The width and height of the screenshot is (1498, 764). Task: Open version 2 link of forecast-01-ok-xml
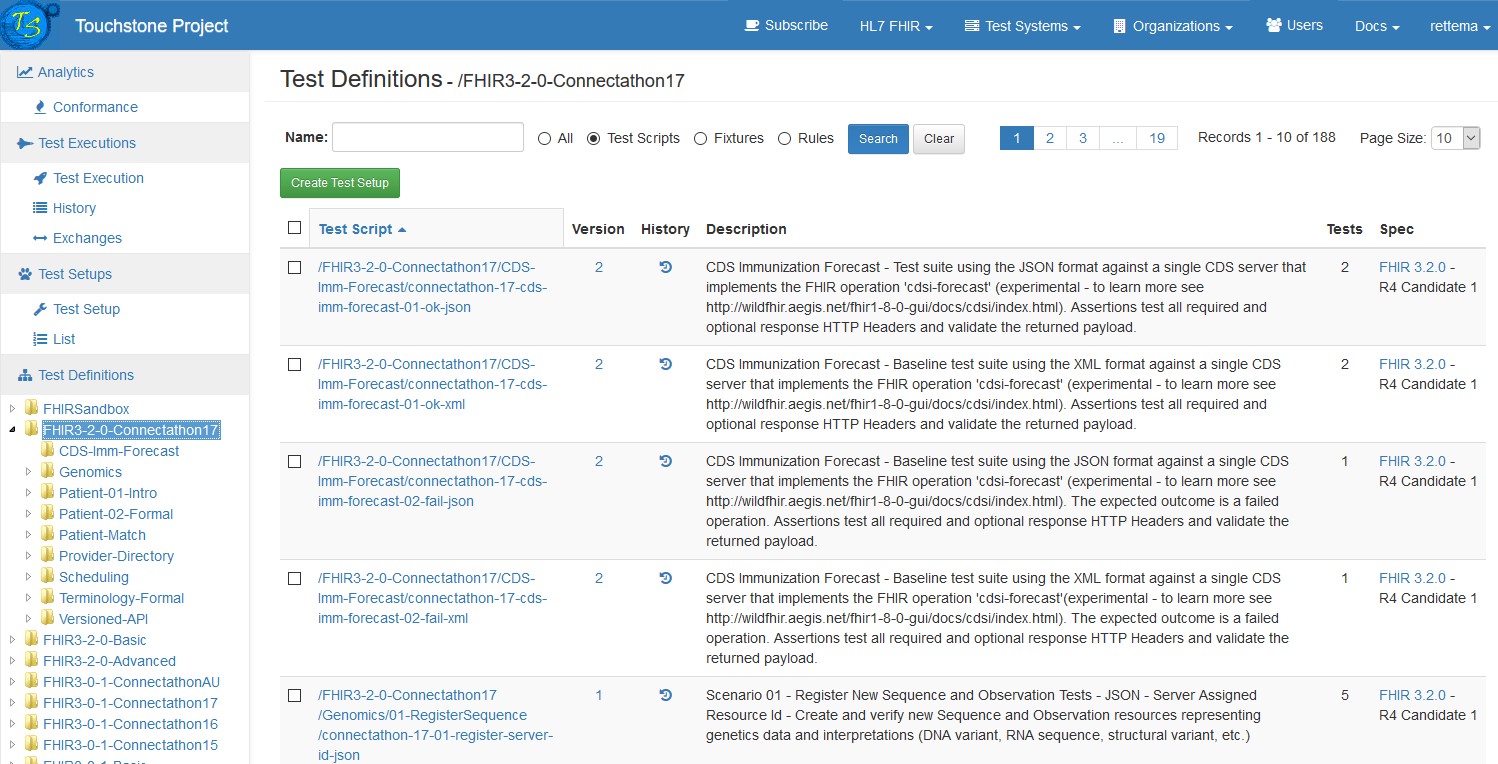599,364
